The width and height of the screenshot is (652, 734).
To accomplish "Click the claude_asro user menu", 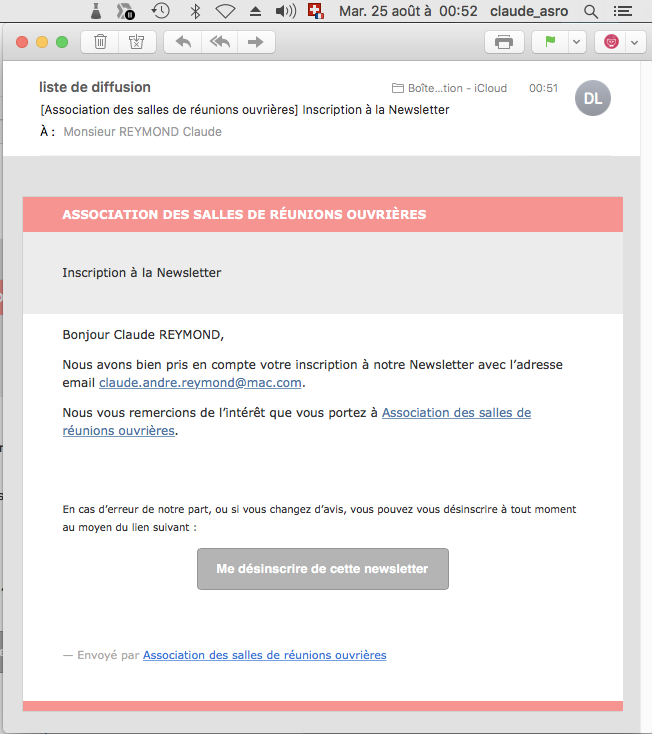I will coord(529,11).
